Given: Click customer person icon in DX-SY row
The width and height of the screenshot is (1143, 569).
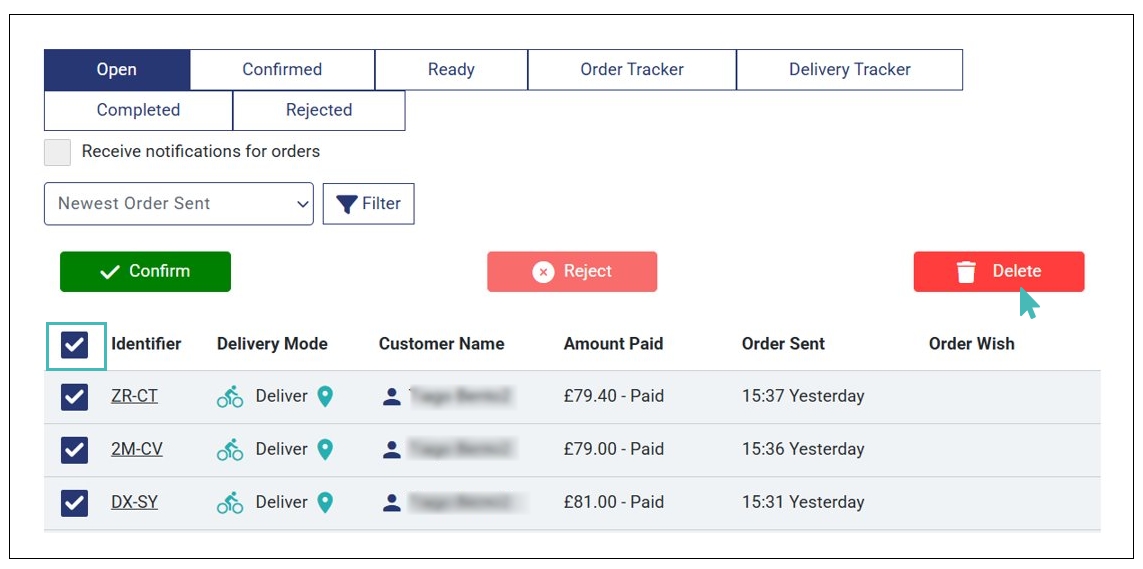Looking at the screenshot, I should (391, 503).
